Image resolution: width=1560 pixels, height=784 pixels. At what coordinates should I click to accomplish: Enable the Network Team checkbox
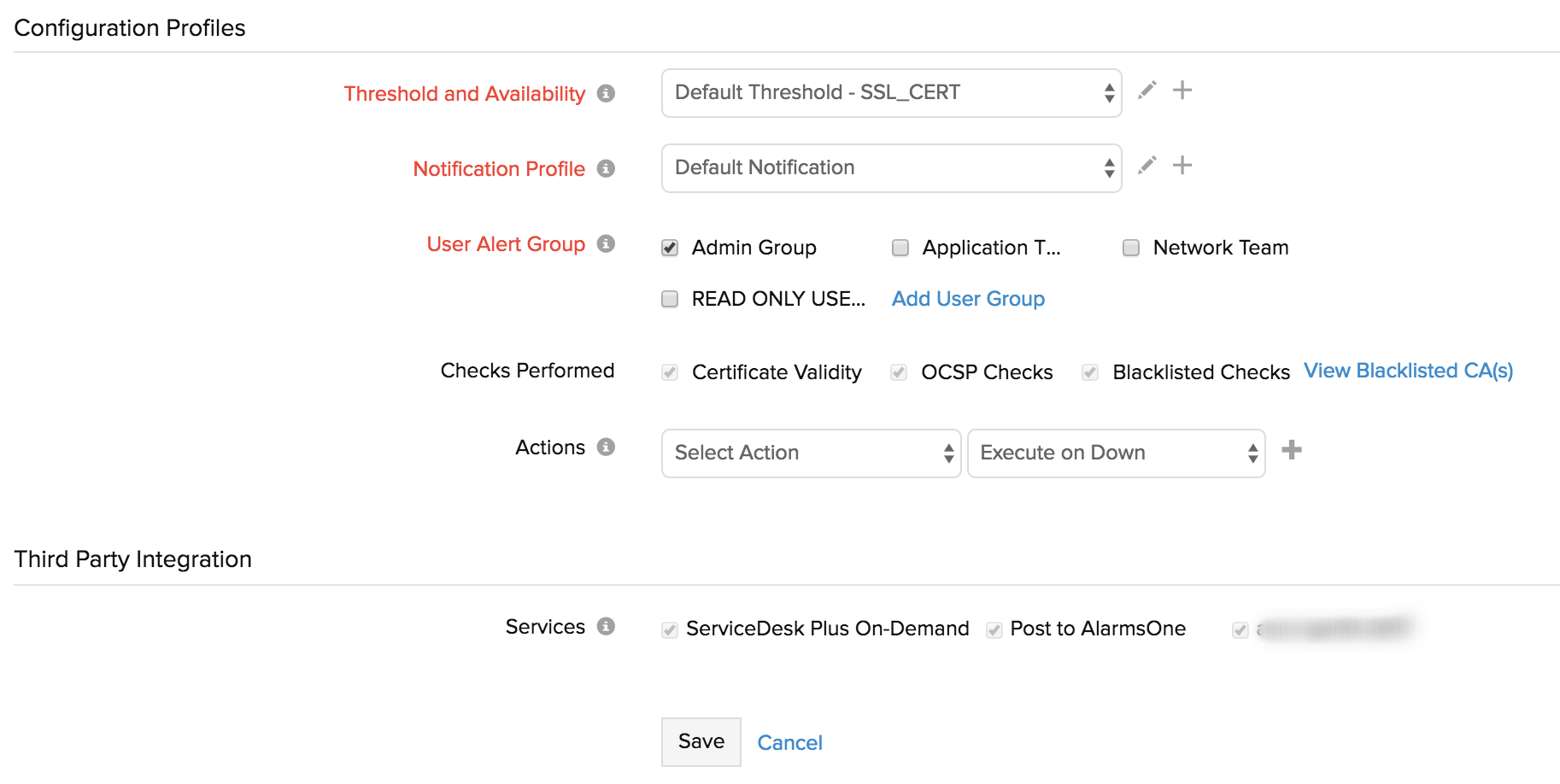(1131, 248)
